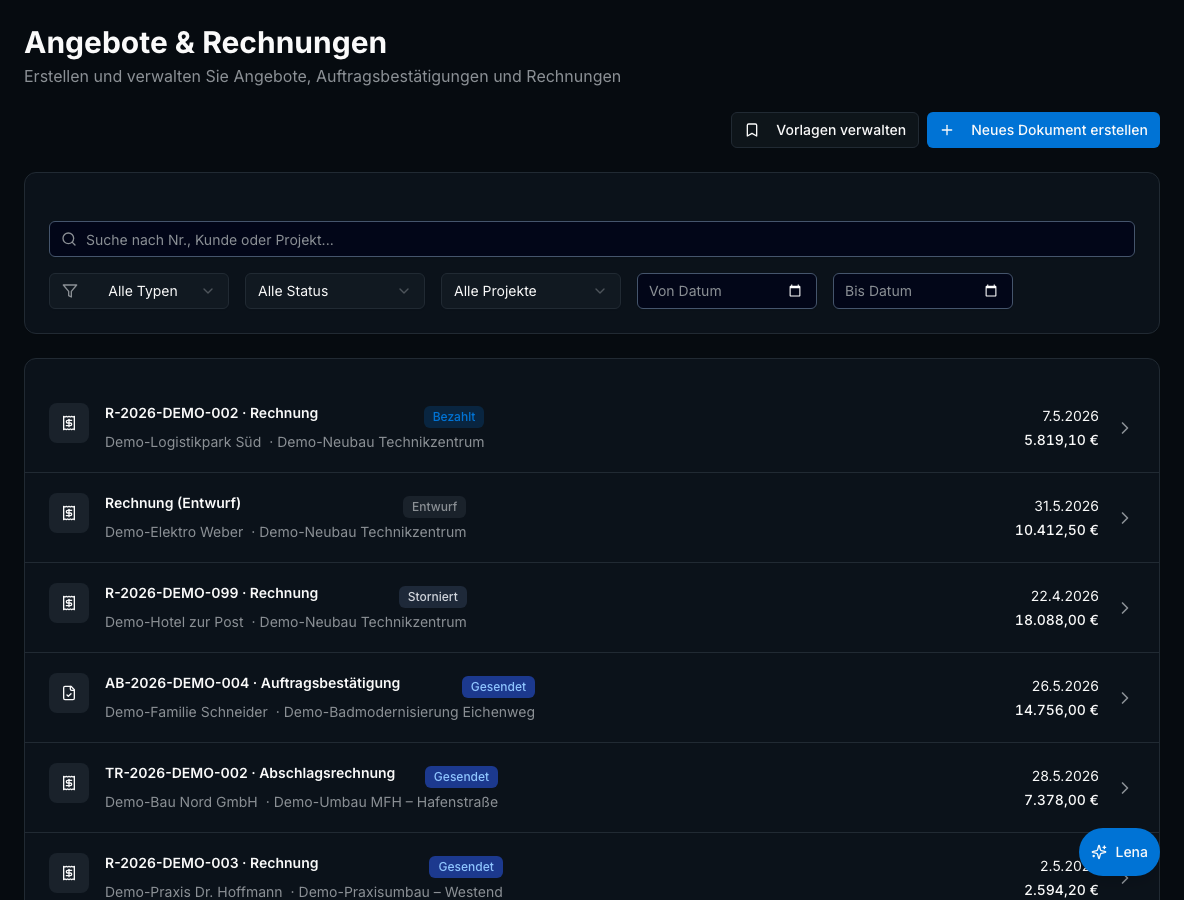Click the plus icon in Neues Dokument erstellen

pyautogui.click(x=947, y=130)
